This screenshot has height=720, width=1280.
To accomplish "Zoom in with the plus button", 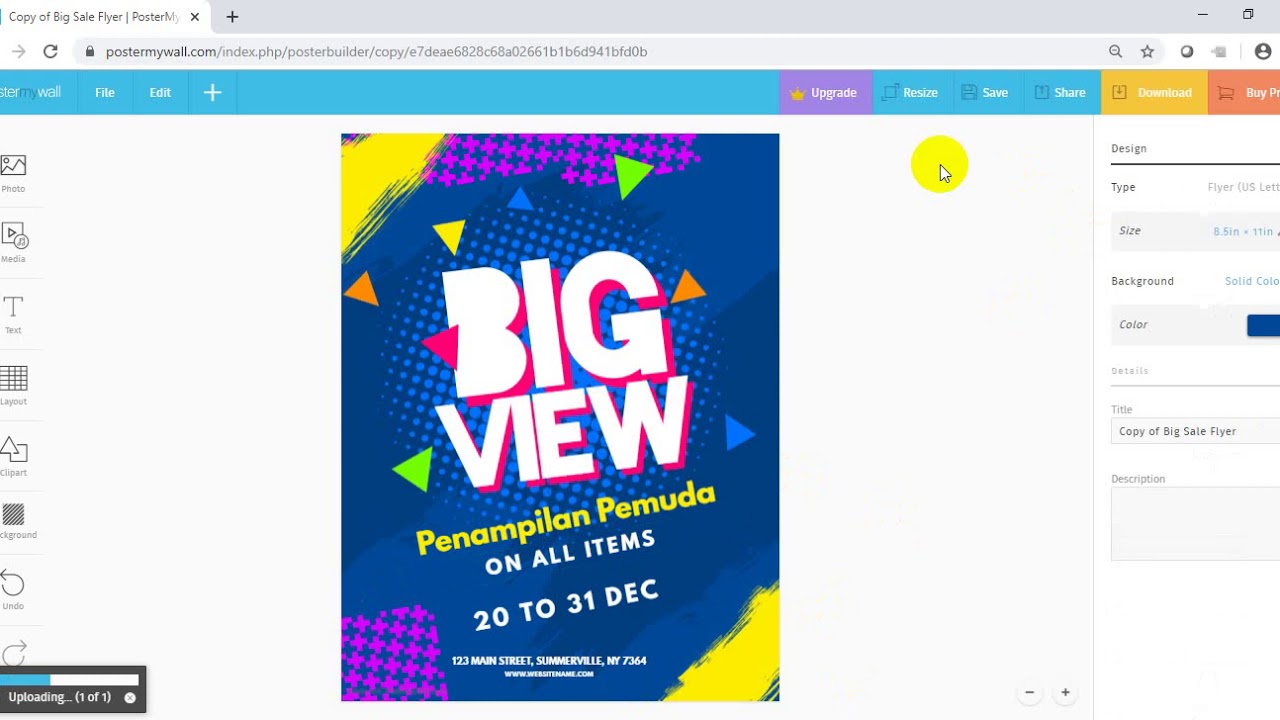I will click(1066, 692).
